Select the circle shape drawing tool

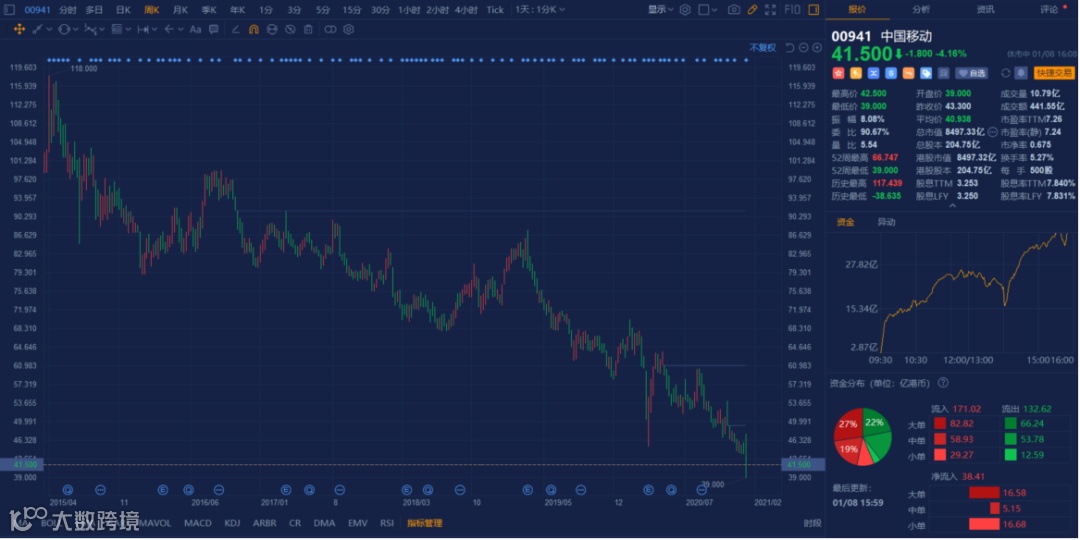click(x=64, y=30)
